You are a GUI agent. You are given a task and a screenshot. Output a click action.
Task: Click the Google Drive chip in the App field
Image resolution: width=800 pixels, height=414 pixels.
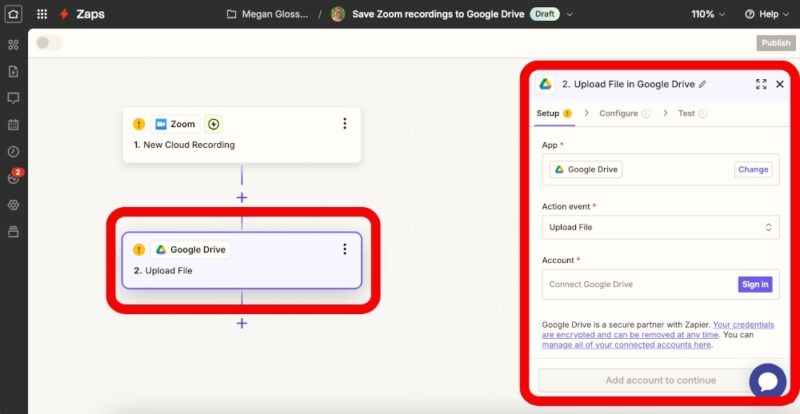586,169
